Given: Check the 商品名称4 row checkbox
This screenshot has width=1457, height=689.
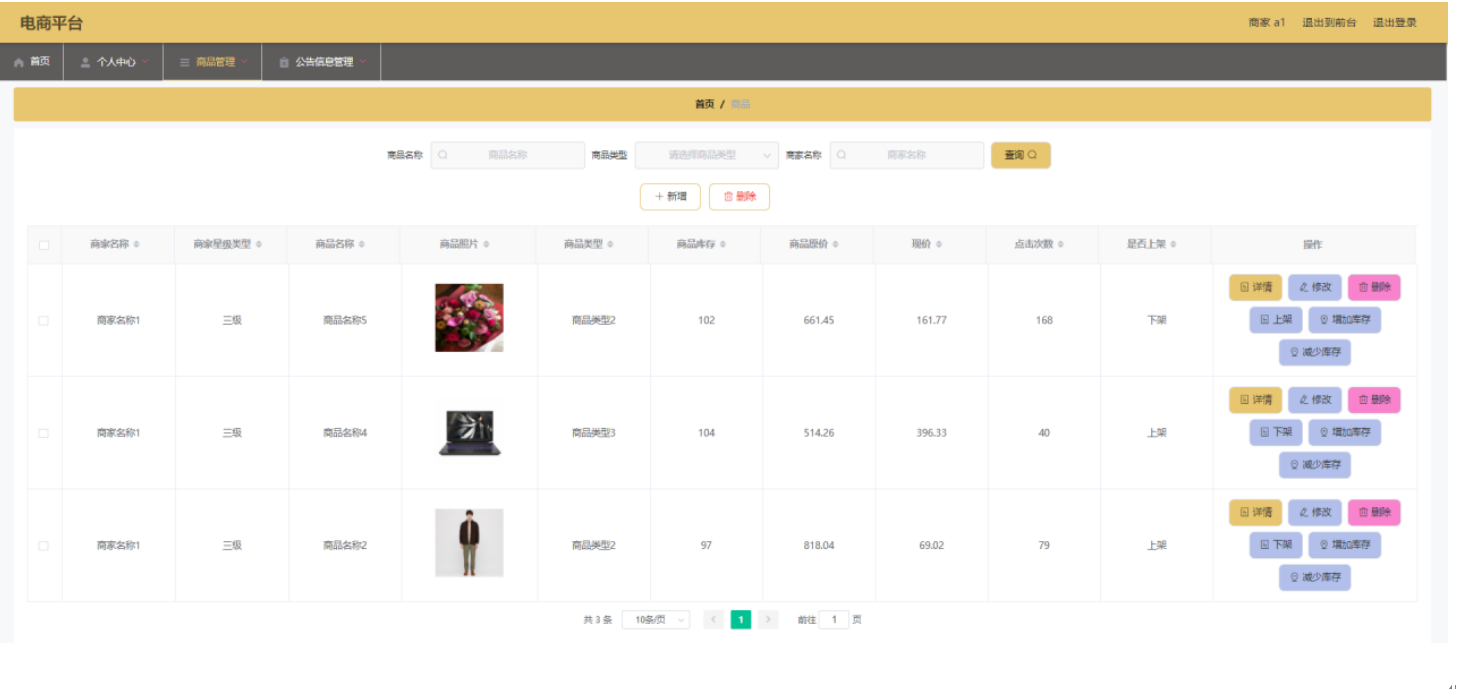Looking at the screenshot, I should click(x=43, y=433).
